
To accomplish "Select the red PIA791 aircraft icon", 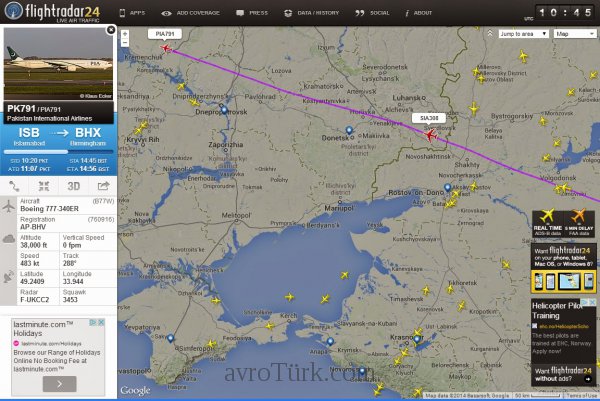I will pos(166,48).
